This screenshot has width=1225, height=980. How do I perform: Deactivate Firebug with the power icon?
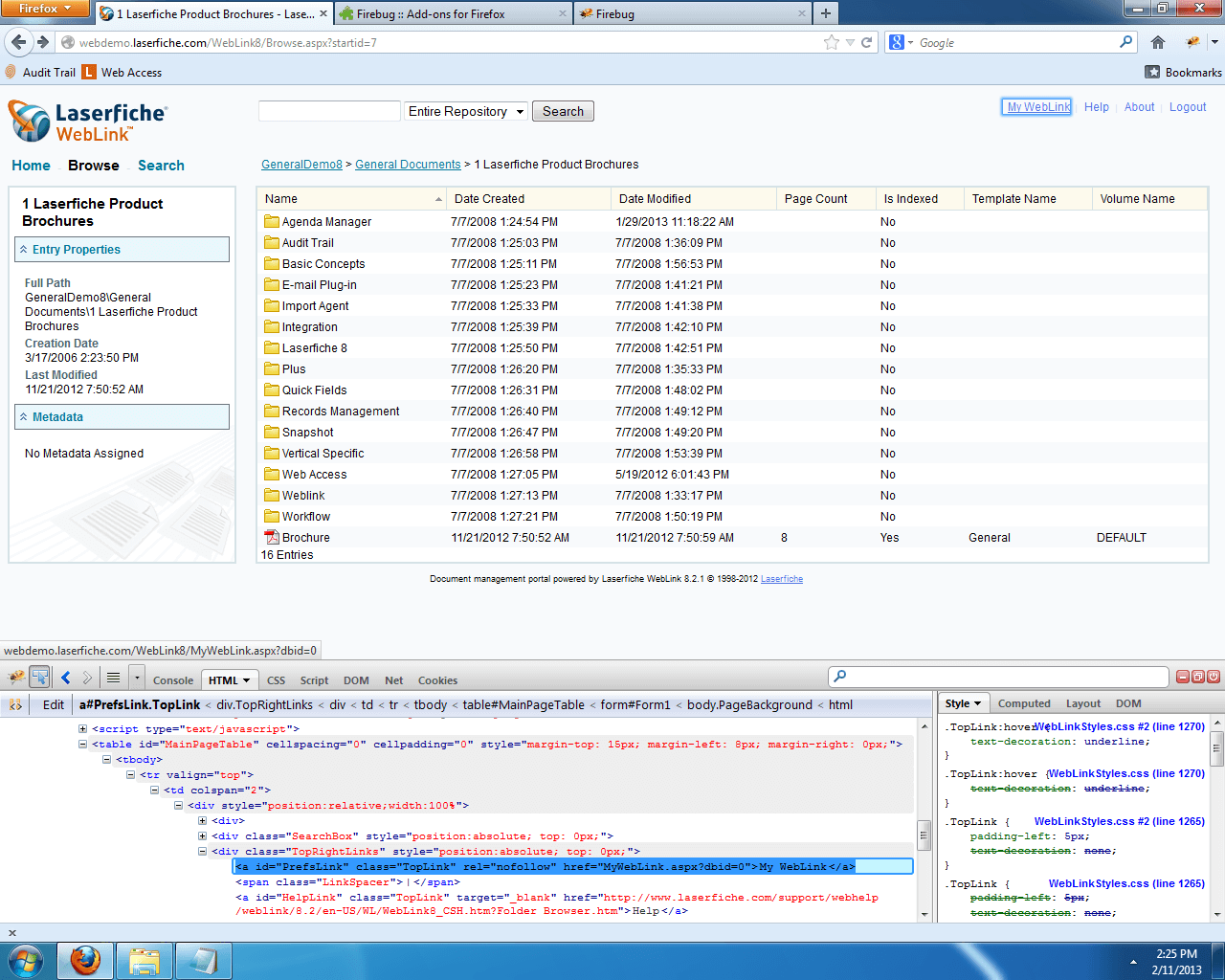tap(1214, 677)
